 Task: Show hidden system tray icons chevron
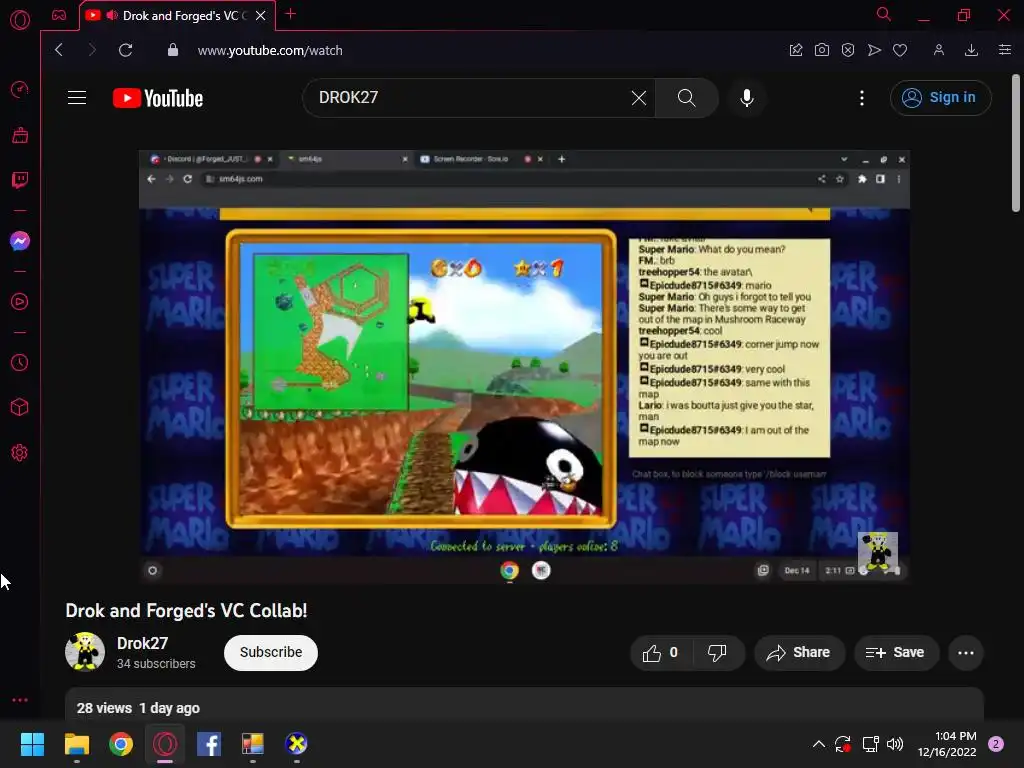[818, 744]
